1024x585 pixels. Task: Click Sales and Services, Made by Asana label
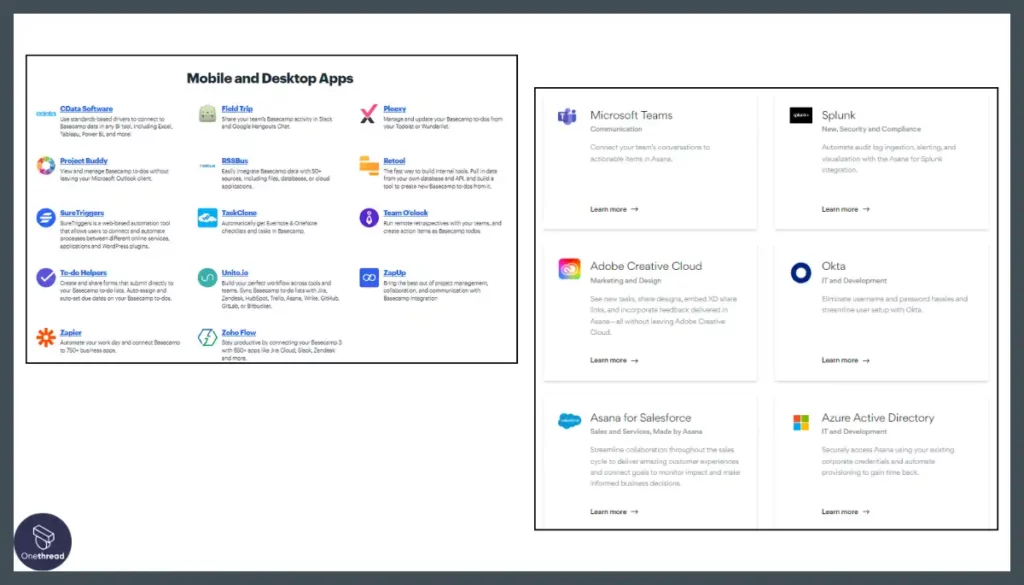(646, 432)
